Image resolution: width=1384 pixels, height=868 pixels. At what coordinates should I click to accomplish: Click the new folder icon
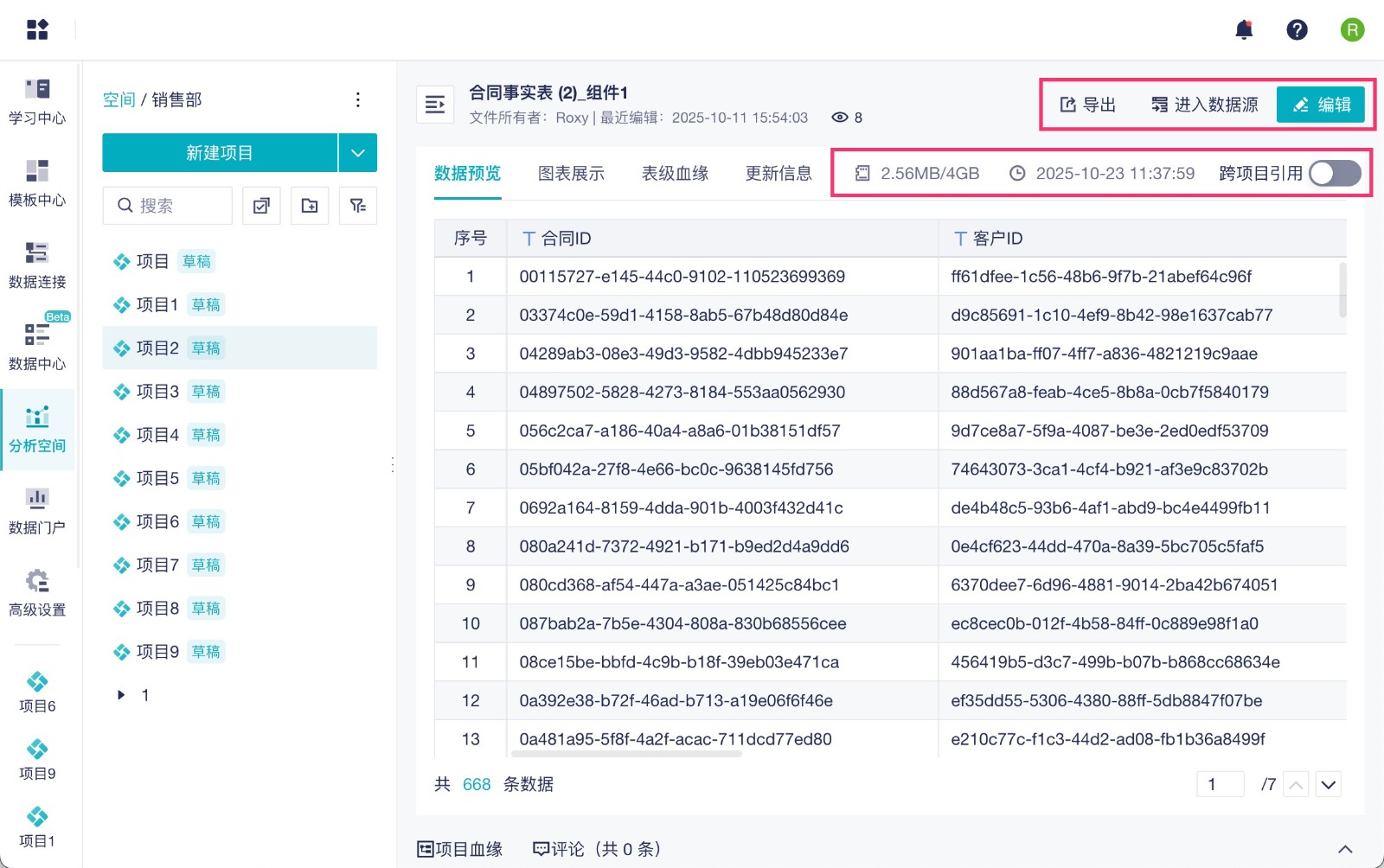coord(310,206)
